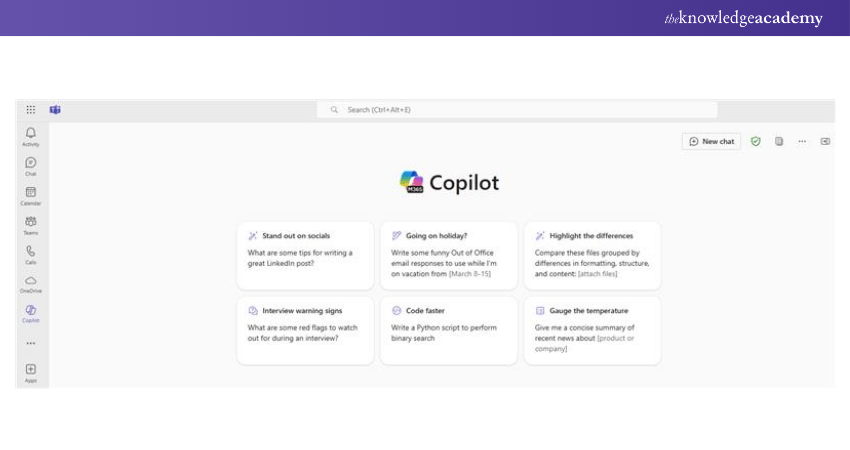Click the app launcher waffle grid
Viewport: 850px width, 450px height.
click(31, 109)
